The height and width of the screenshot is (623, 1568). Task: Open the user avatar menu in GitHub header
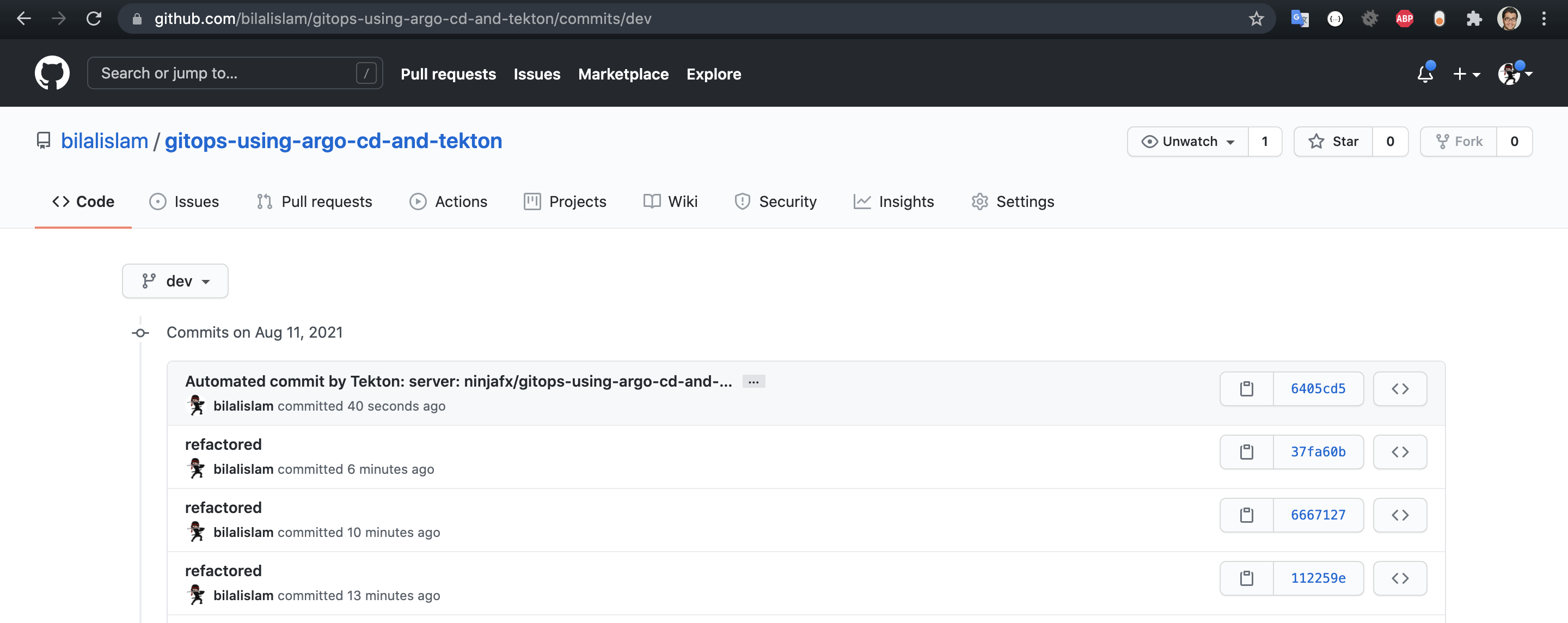1515,74
